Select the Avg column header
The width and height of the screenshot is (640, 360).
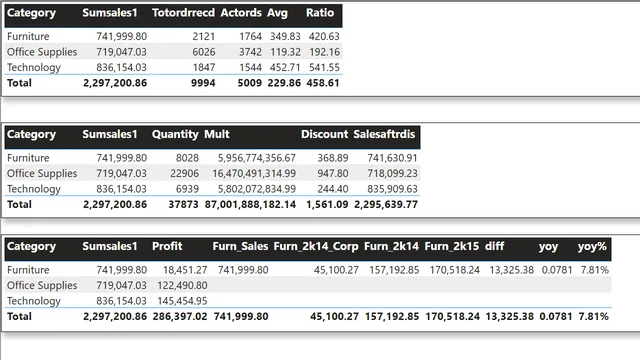click(x=277, y=13)
